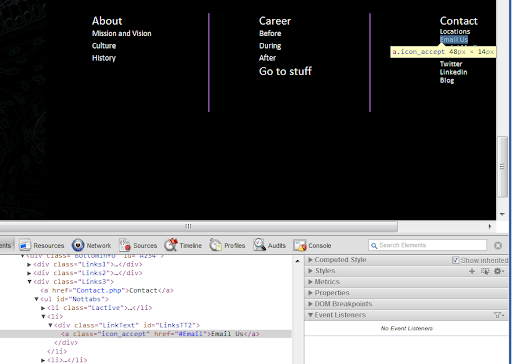Open the Timeline panel icon
This screenshot has height=364, width=512.
pos(171,245)
